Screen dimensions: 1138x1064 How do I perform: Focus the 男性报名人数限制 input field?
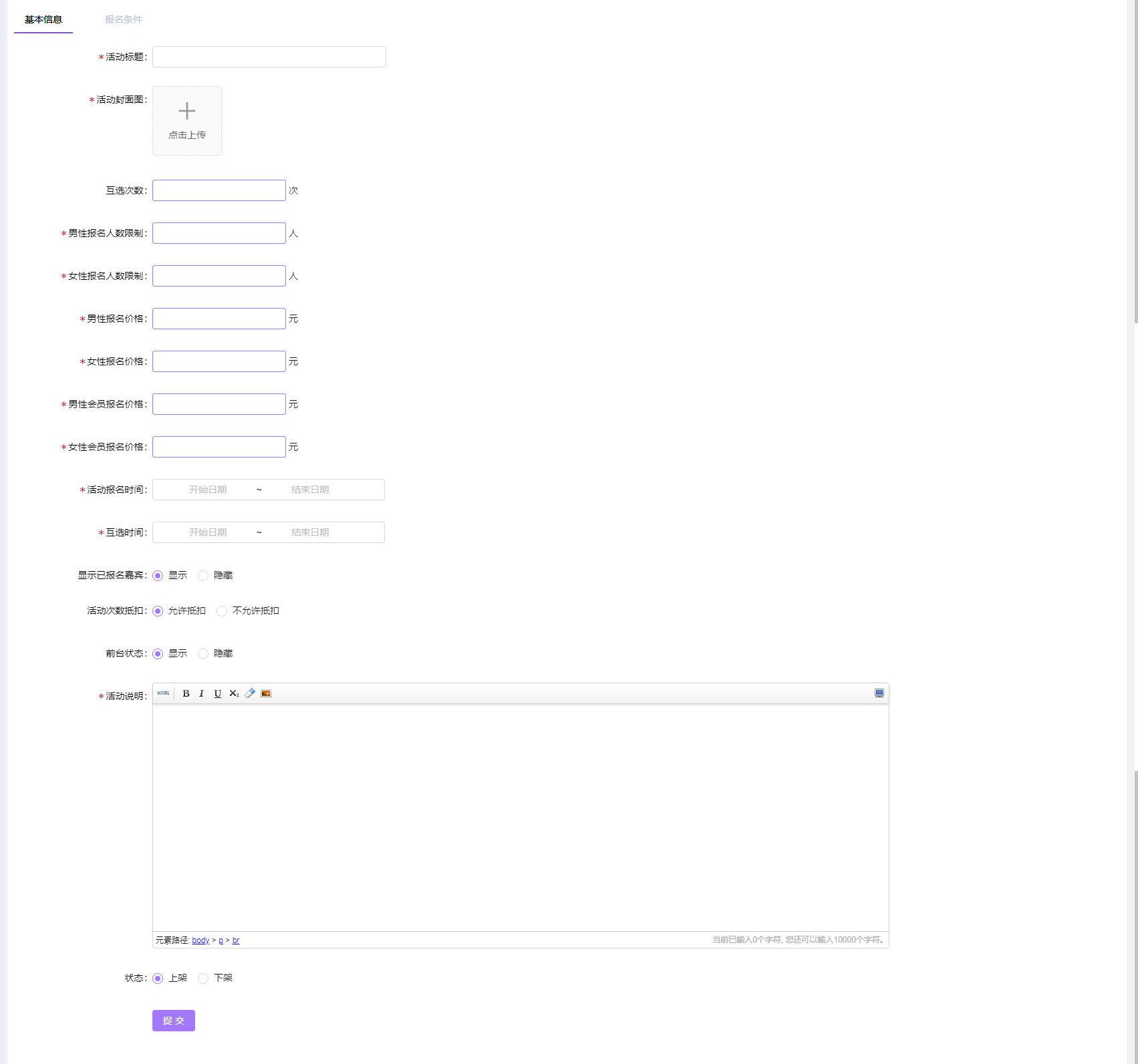click(x=219, y=233)
